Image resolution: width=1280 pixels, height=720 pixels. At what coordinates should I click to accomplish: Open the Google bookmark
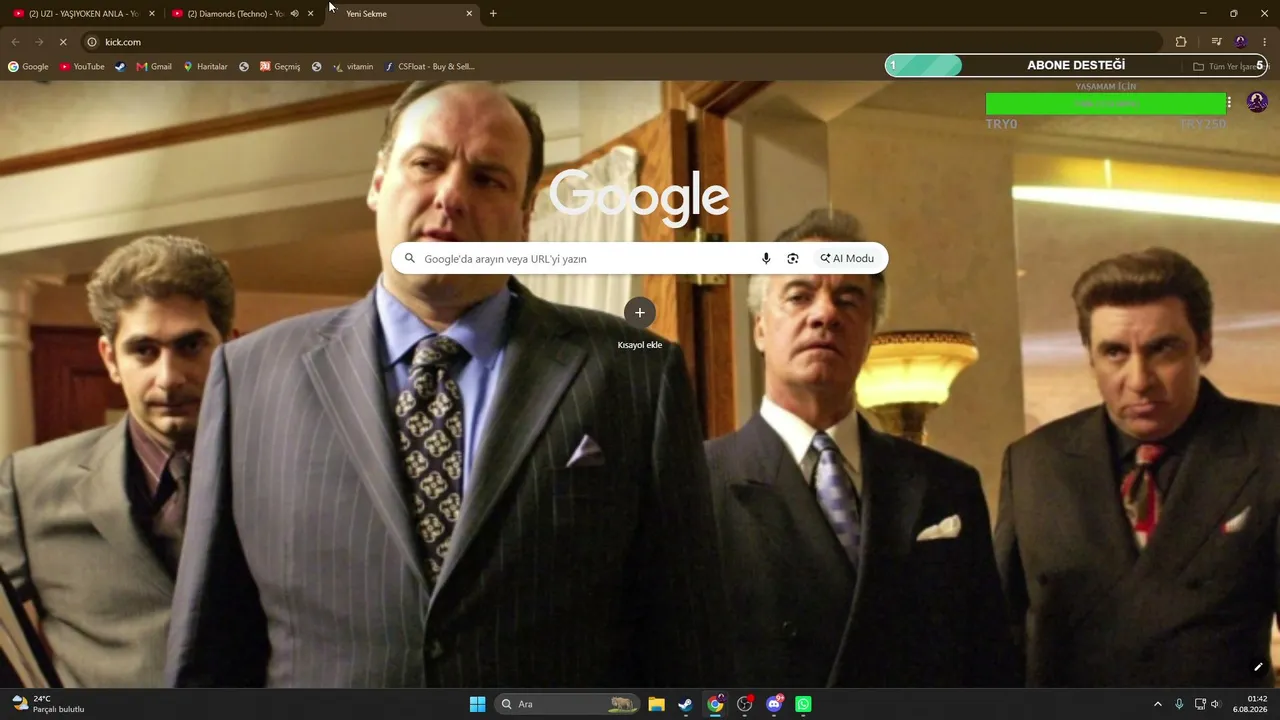tap(28, 67)
